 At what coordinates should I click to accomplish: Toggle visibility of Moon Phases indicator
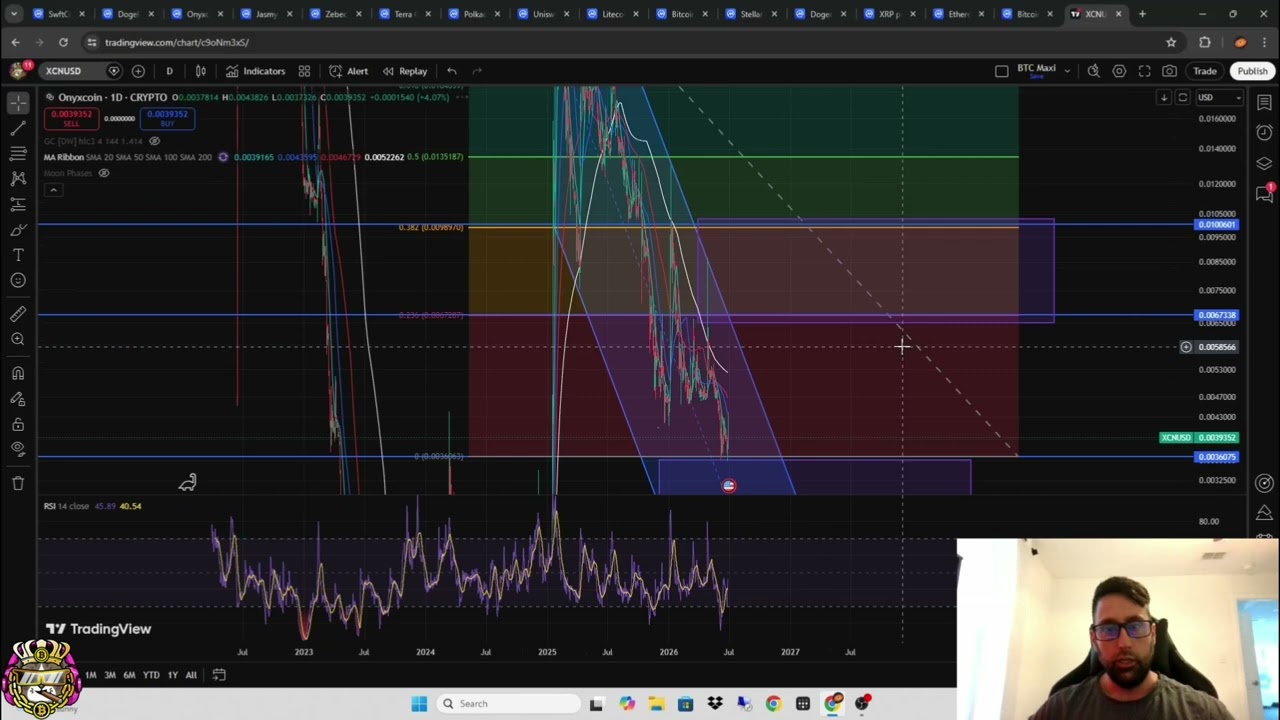[x=103, y=173]
